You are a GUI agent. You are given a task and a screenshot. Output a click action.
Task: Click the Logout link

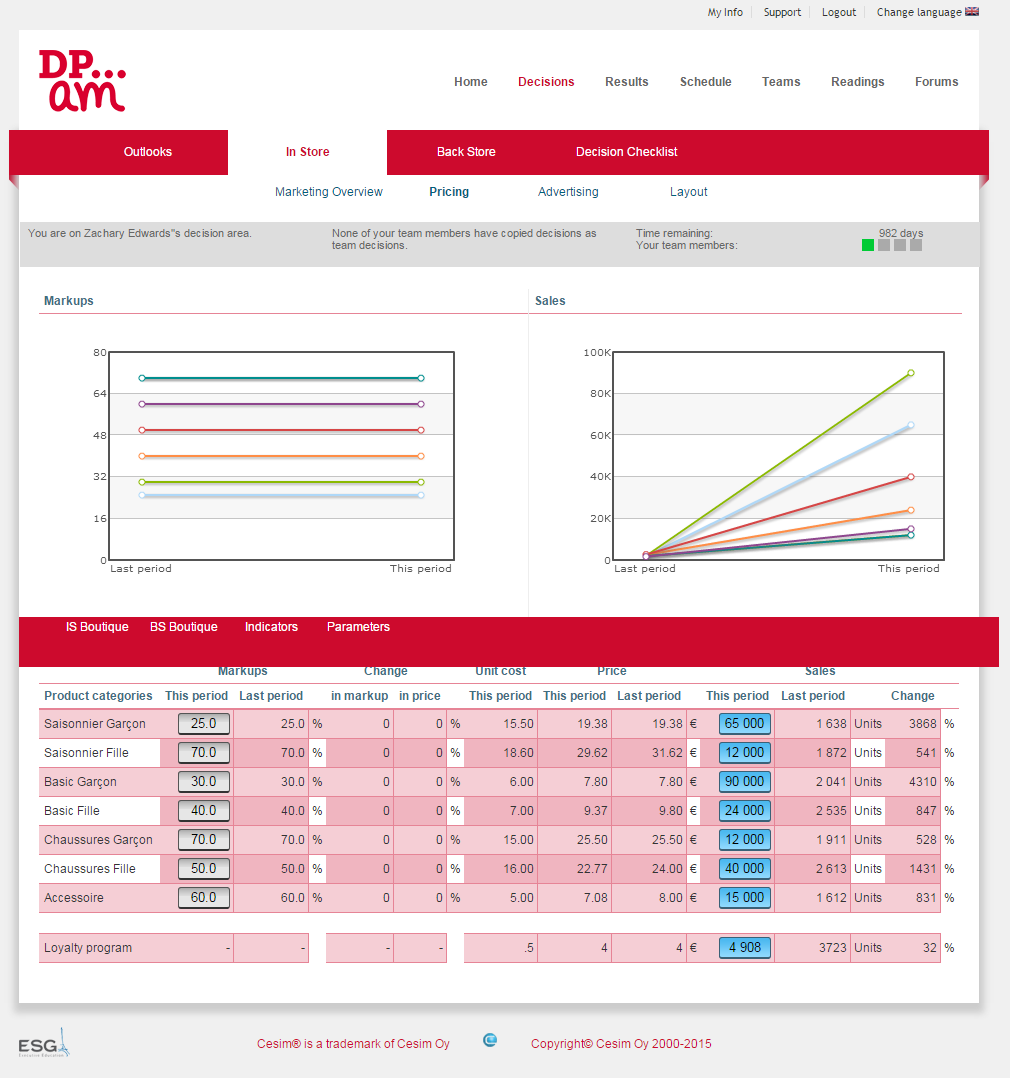coord(839,13)
